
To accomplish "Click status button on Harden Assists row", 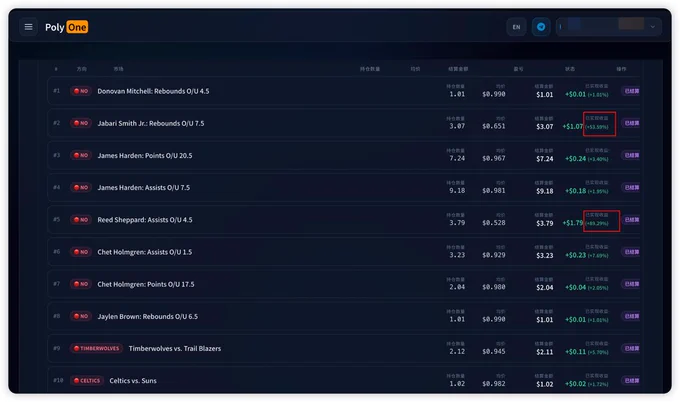I will [631, 187].
